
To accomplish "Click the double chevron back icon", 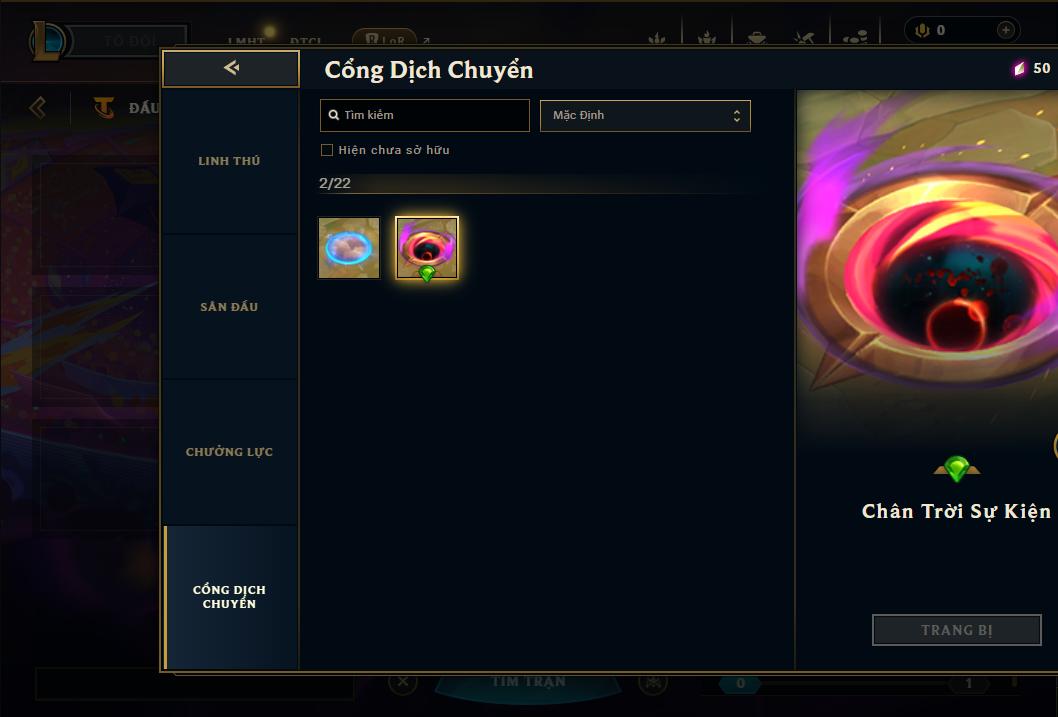I will click(38, 107).
